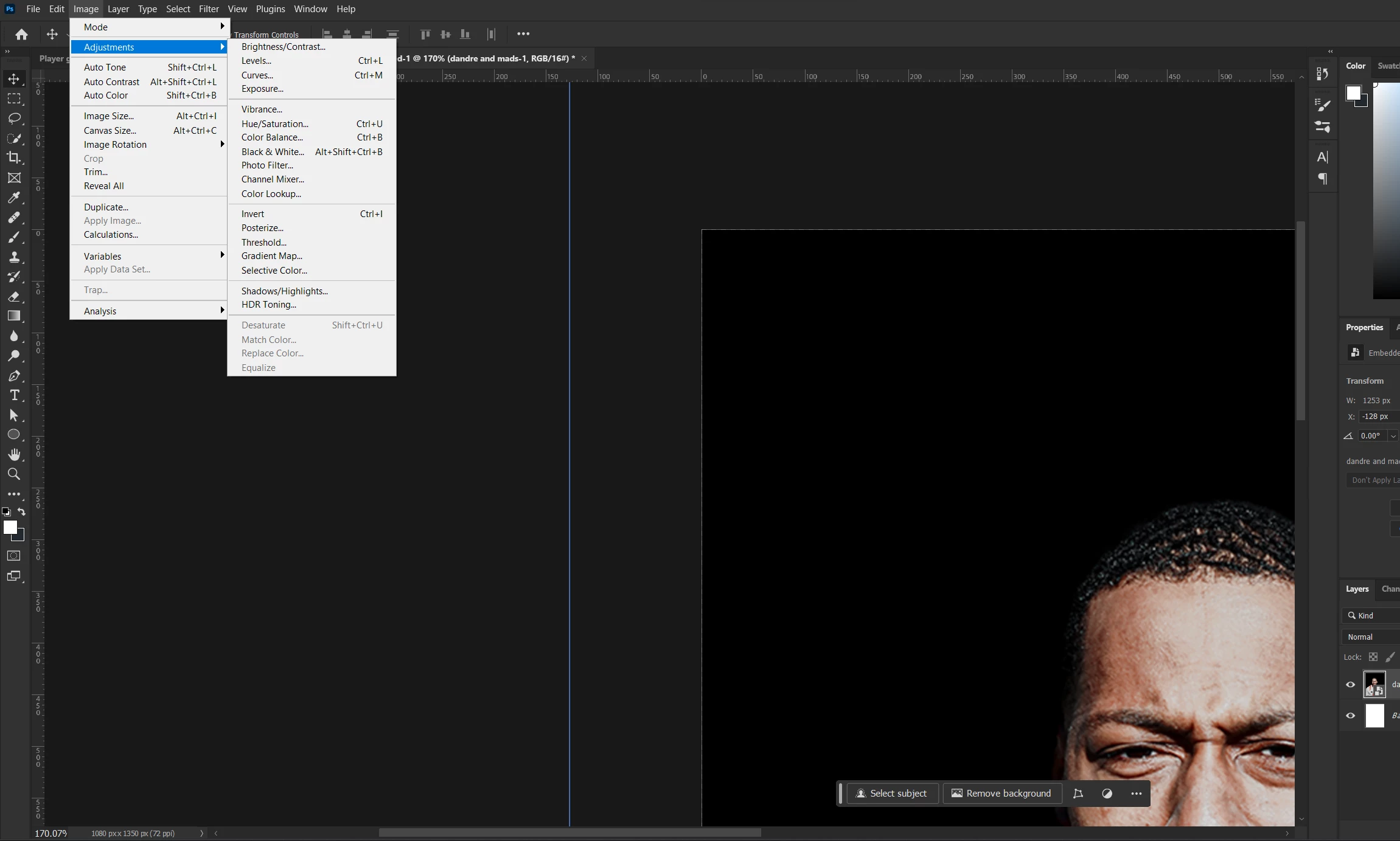
Task: Select the Hand tool
Action: [14, 454]
